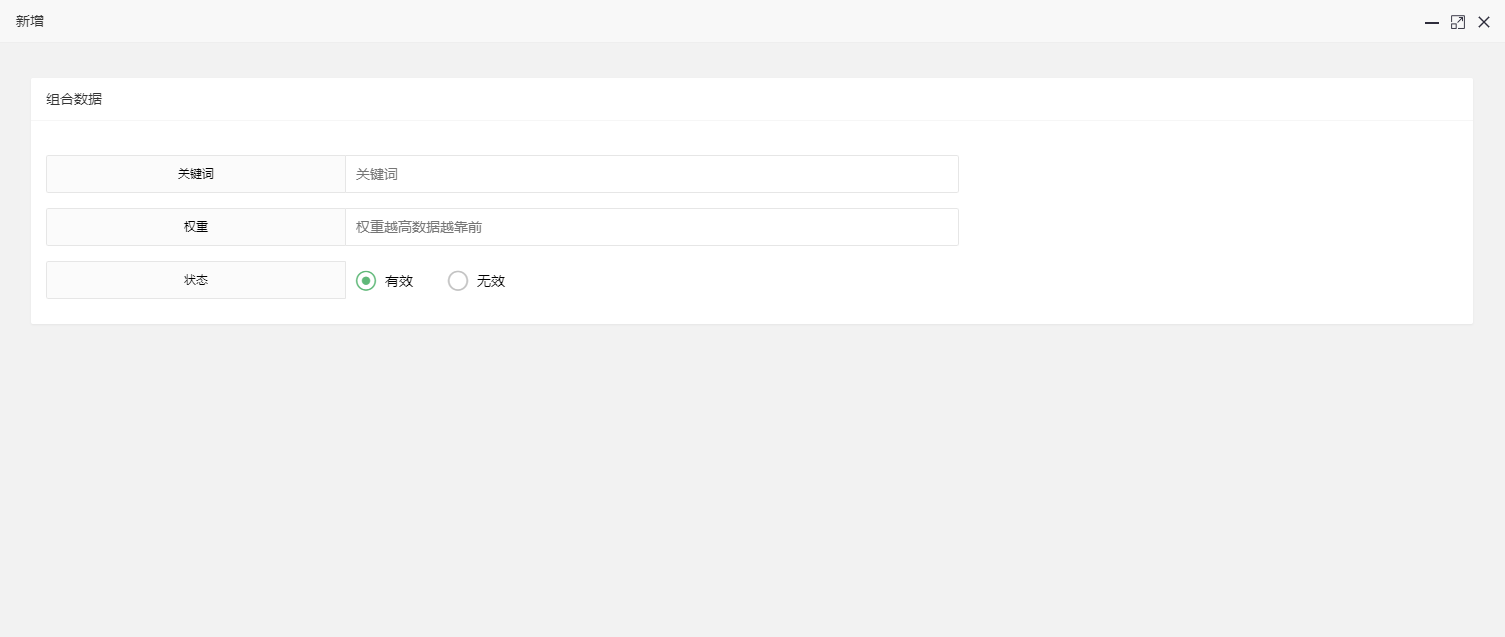Click blank space right of 权重 input
1505x637 pixels.
coord(1200,227)
